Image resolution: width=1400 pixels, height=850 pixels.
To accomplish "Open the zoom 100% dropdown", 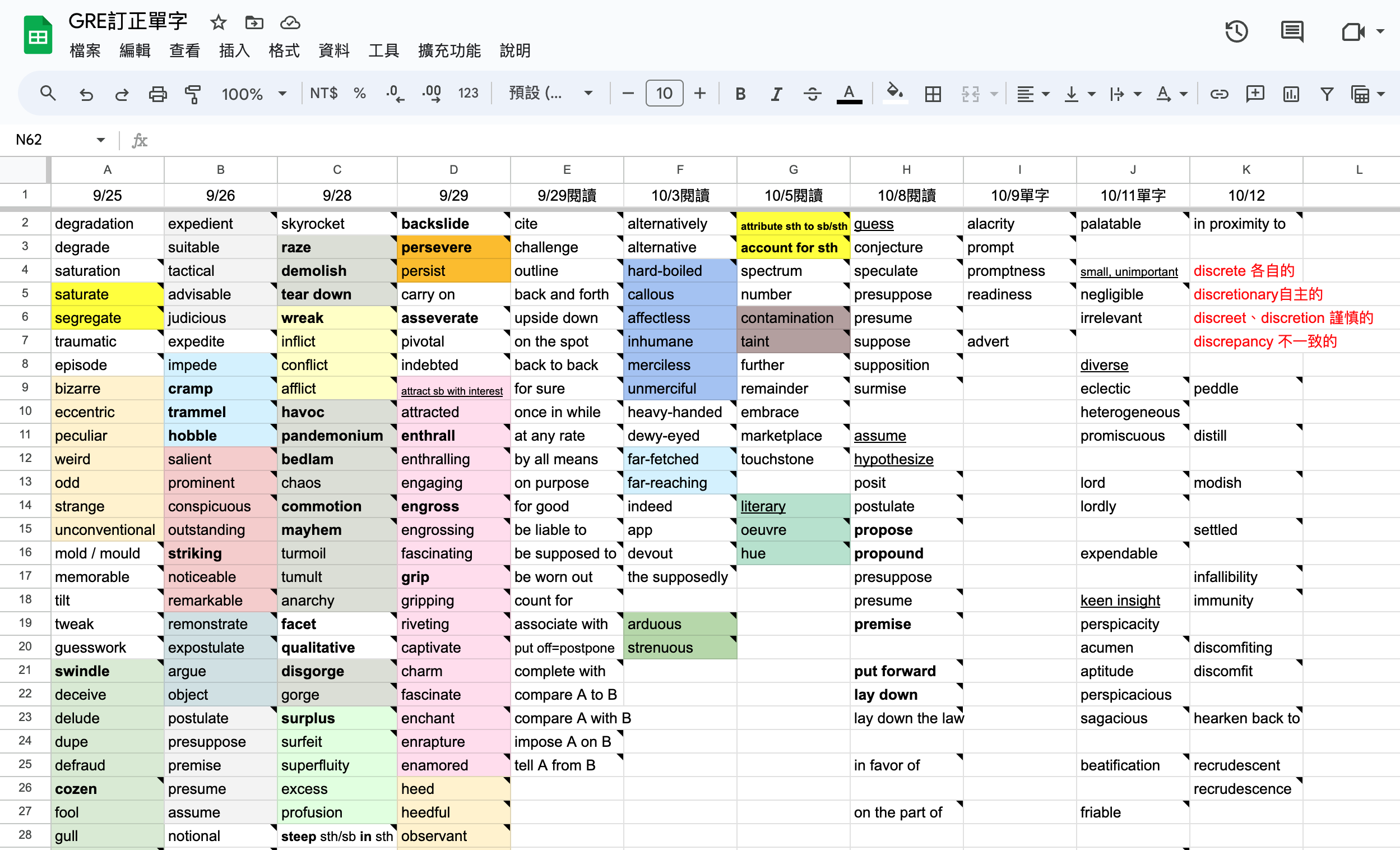I will click(253, 94).
